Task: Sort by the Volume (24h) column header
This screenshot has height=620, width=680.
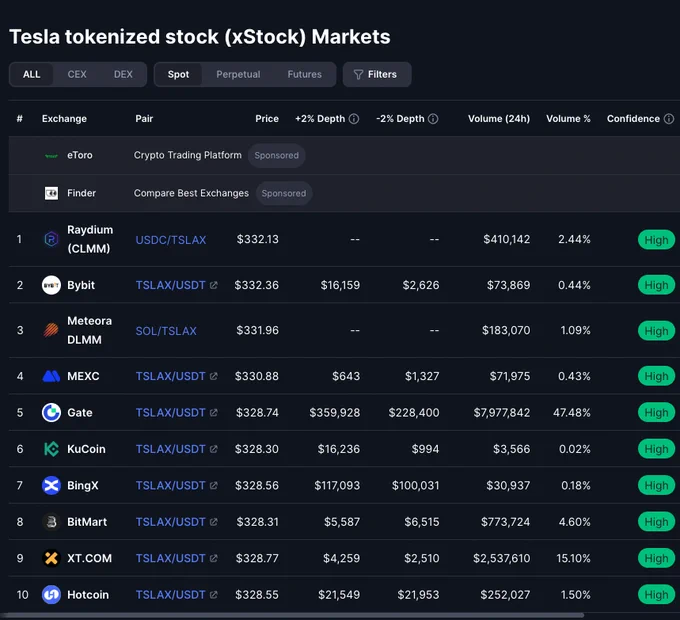Action: click(499, 119)
